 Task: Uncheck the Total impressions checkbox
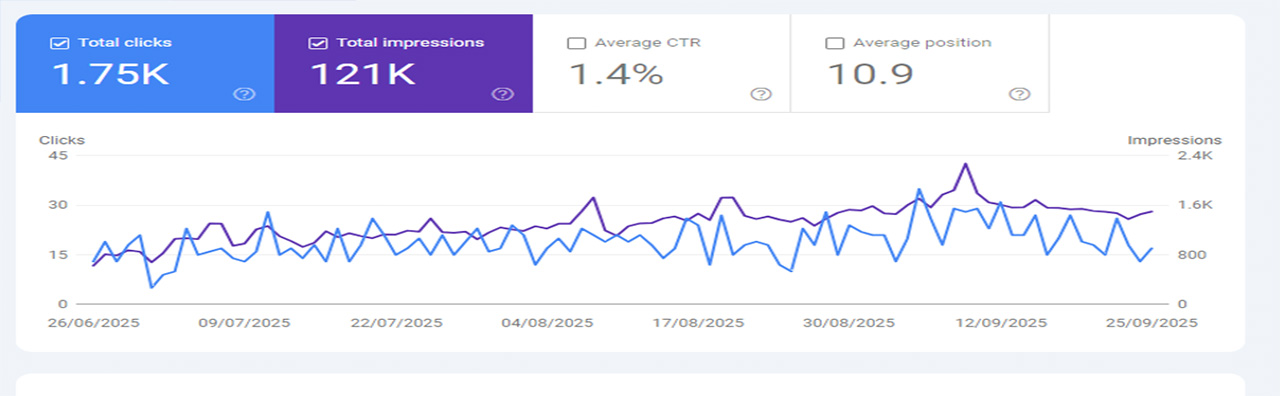[318, 43]
